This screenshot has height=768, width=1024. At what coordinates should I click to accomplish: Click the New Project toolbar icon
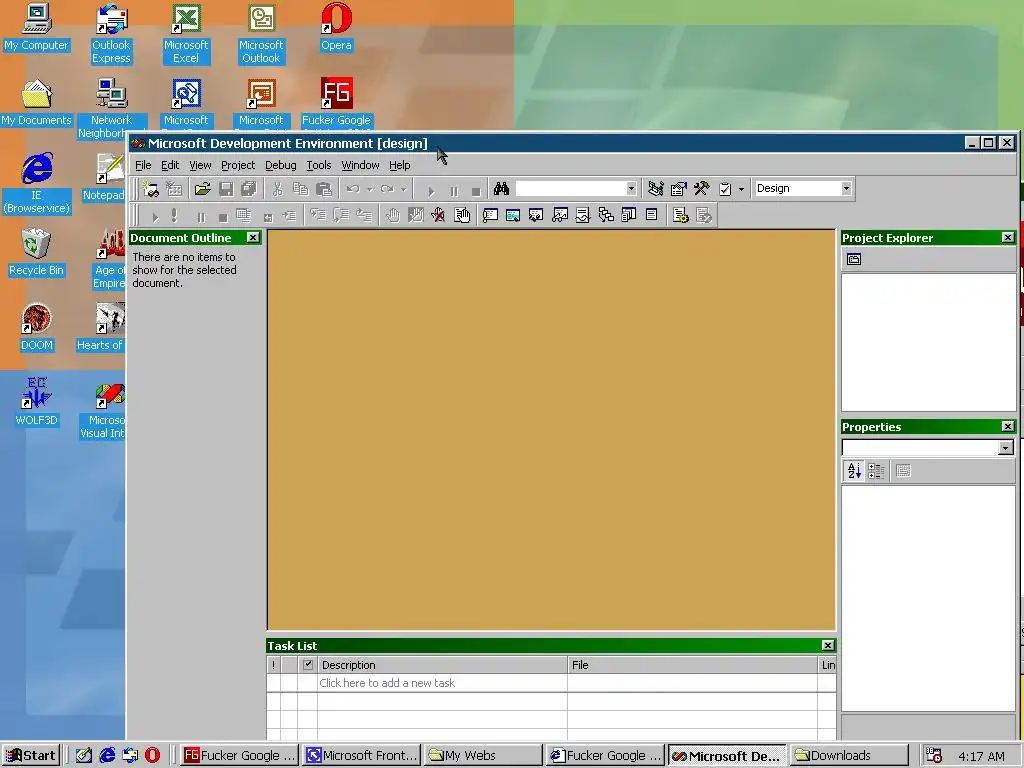coord(151,189)
